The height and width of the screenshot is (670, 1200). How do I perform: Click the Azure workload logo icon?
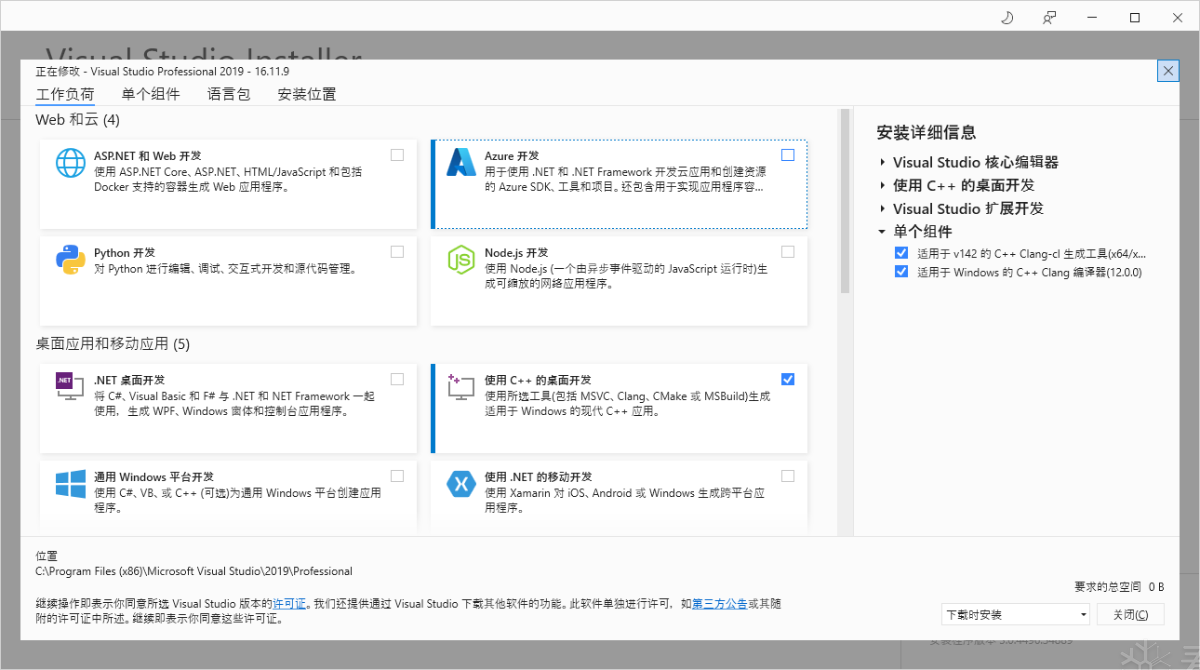click(461, 162)
